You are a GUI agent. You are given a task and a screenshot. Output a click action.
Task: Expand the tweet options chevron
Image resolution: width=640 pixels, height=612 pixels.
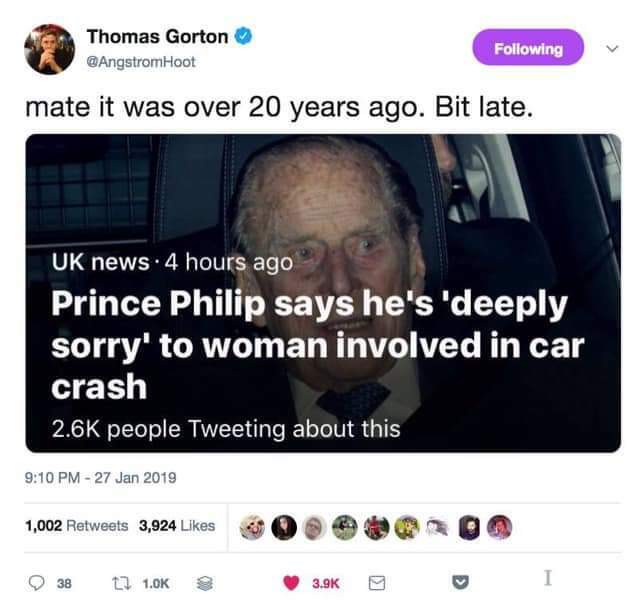coord(612,49)
